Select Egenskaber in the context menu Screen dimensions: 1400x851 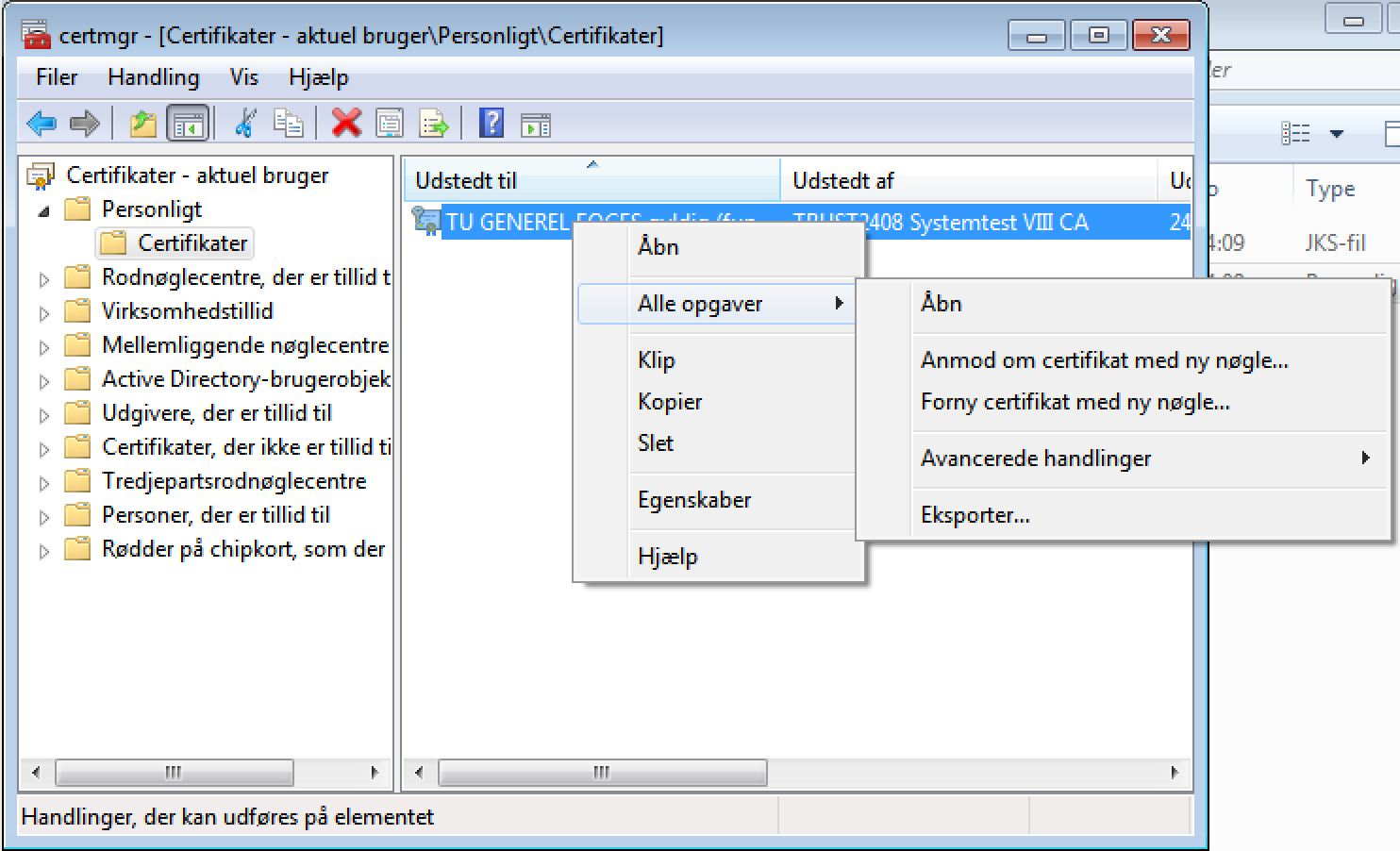pyautogui.click(x=694, y=500)
